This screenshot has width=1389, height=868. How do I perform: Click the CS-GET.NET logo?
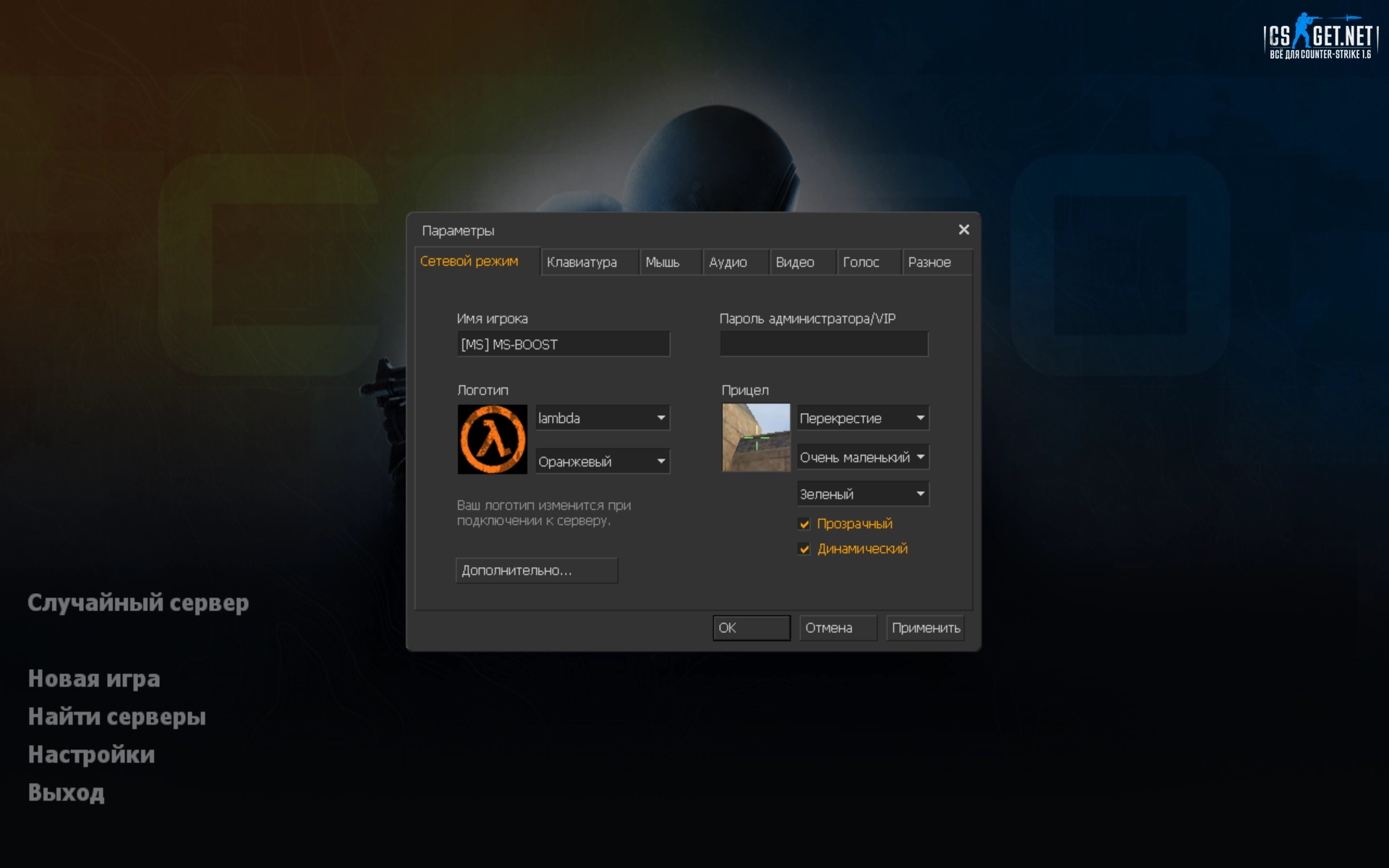(1320, 36)
